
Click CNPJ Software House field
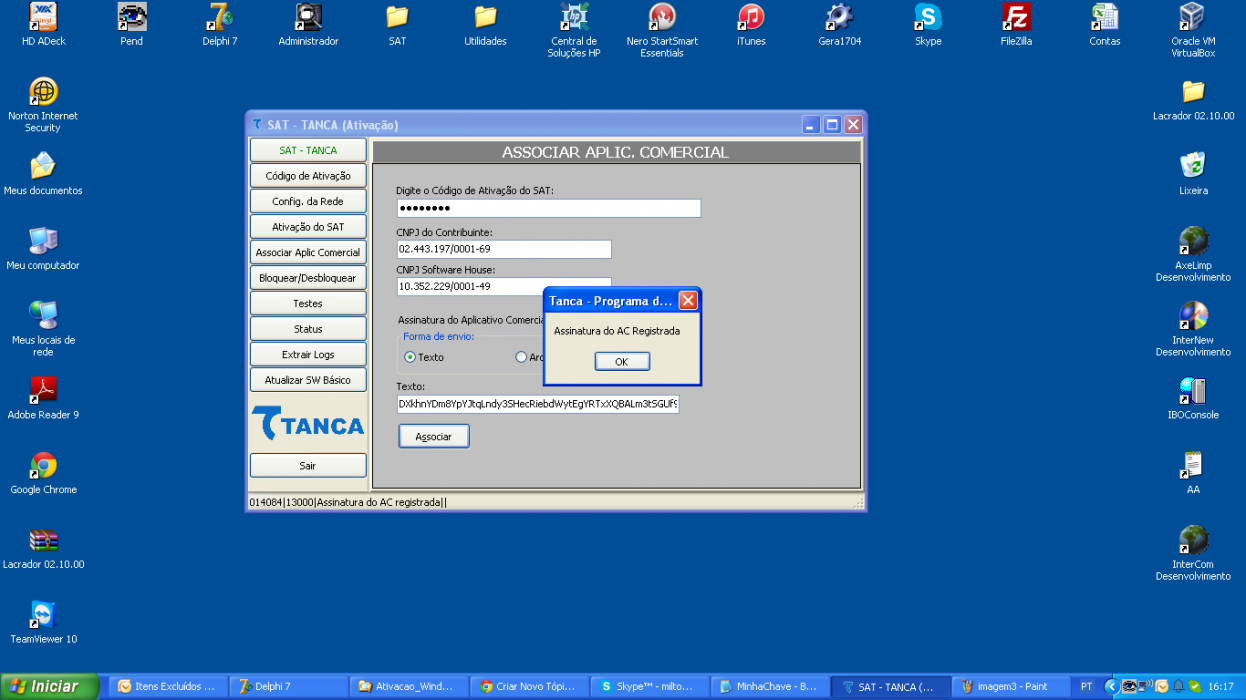pyautogui.click(x=503, y=286)
